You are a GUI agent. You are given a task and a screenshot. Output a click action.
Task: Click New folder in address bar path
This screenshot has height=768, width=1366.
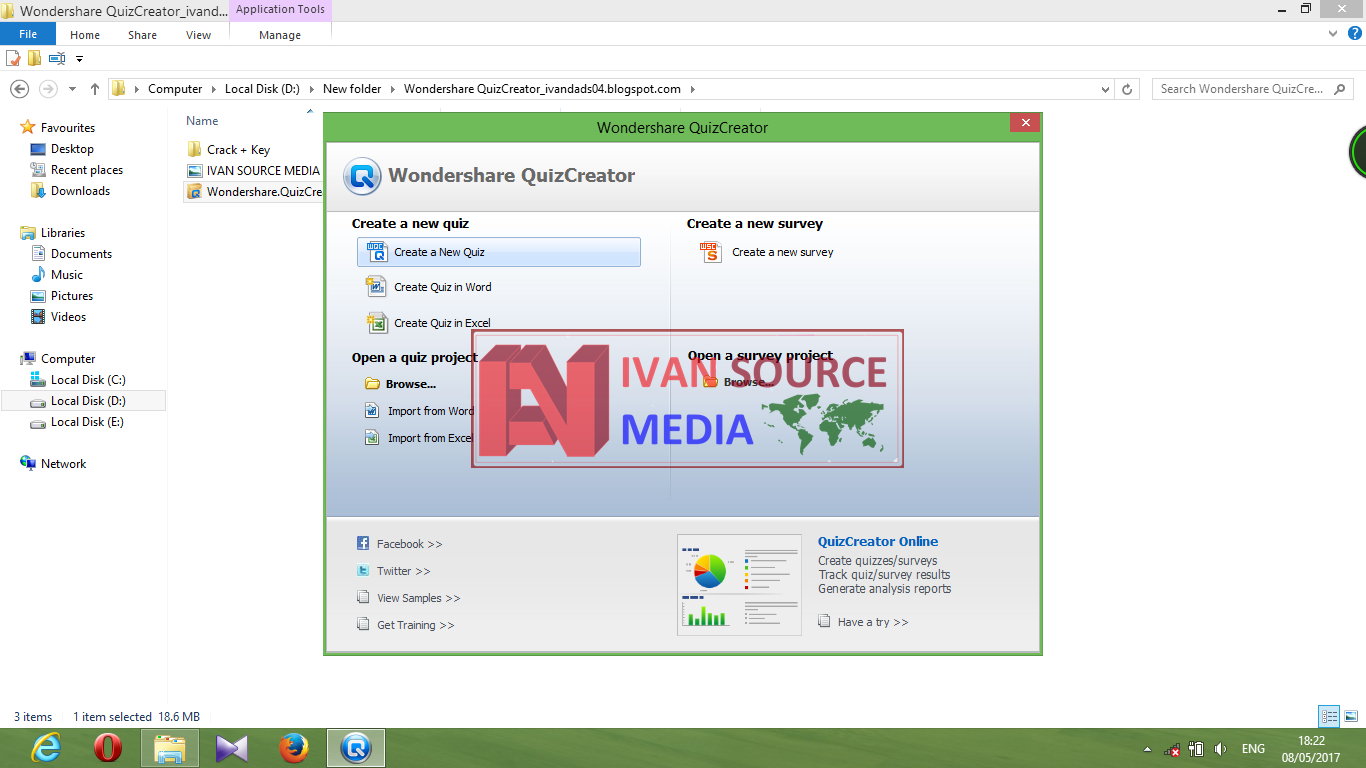tap(352, 89)
